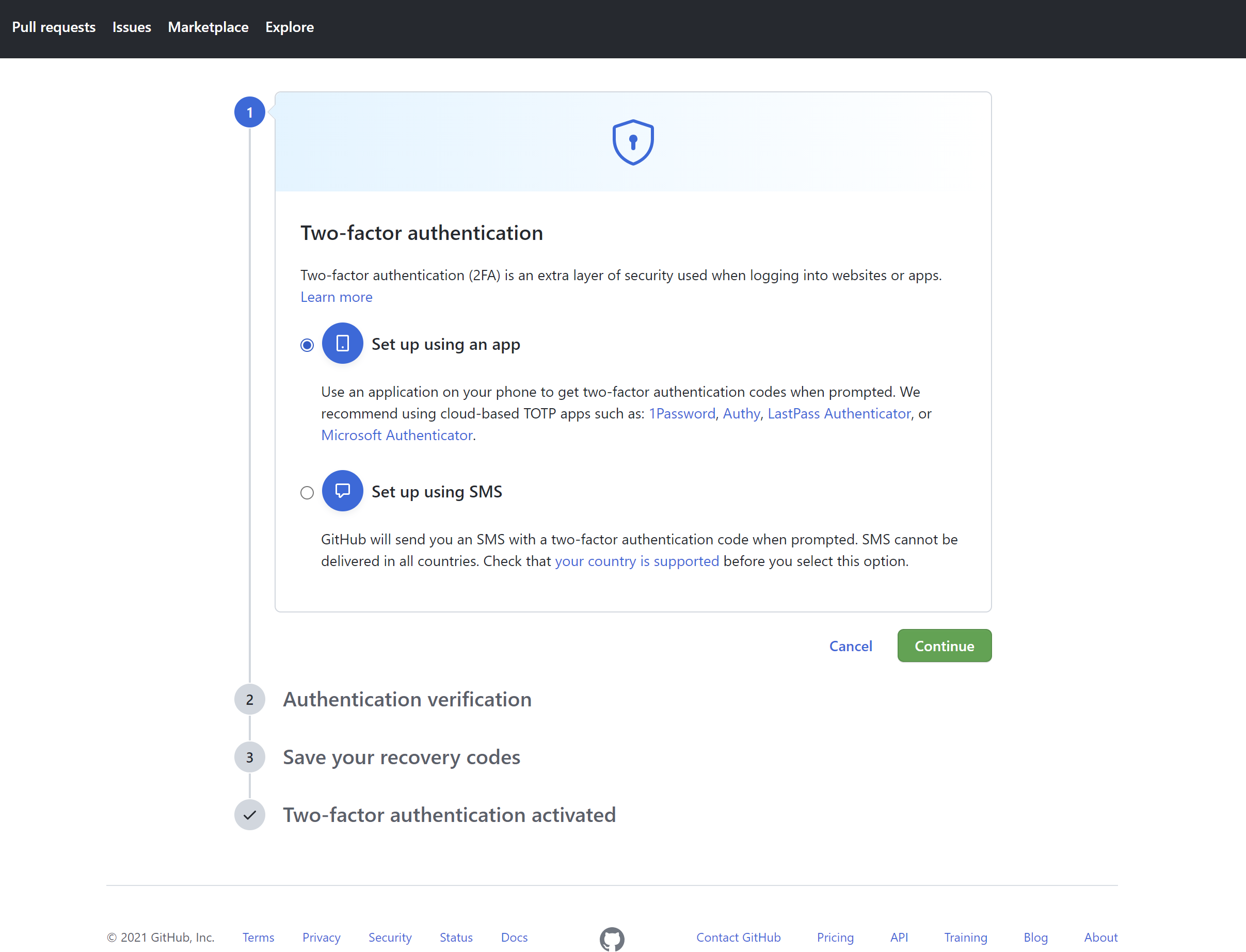This screenshot has width=1246, height=952.
Task: Open the Issues menu item
Action: pos(132,27)
